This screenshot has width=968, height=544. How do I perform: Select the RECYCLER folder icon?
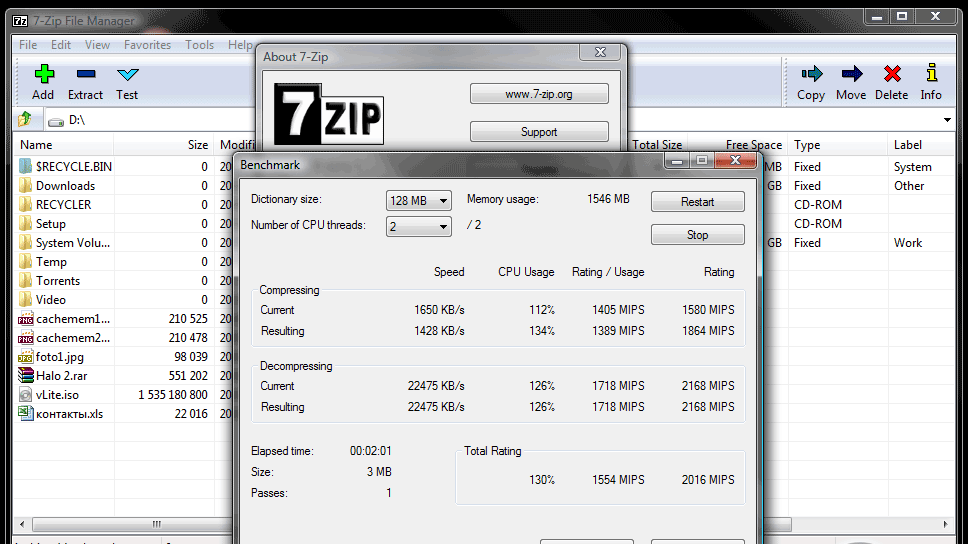(x=25, y=204)
